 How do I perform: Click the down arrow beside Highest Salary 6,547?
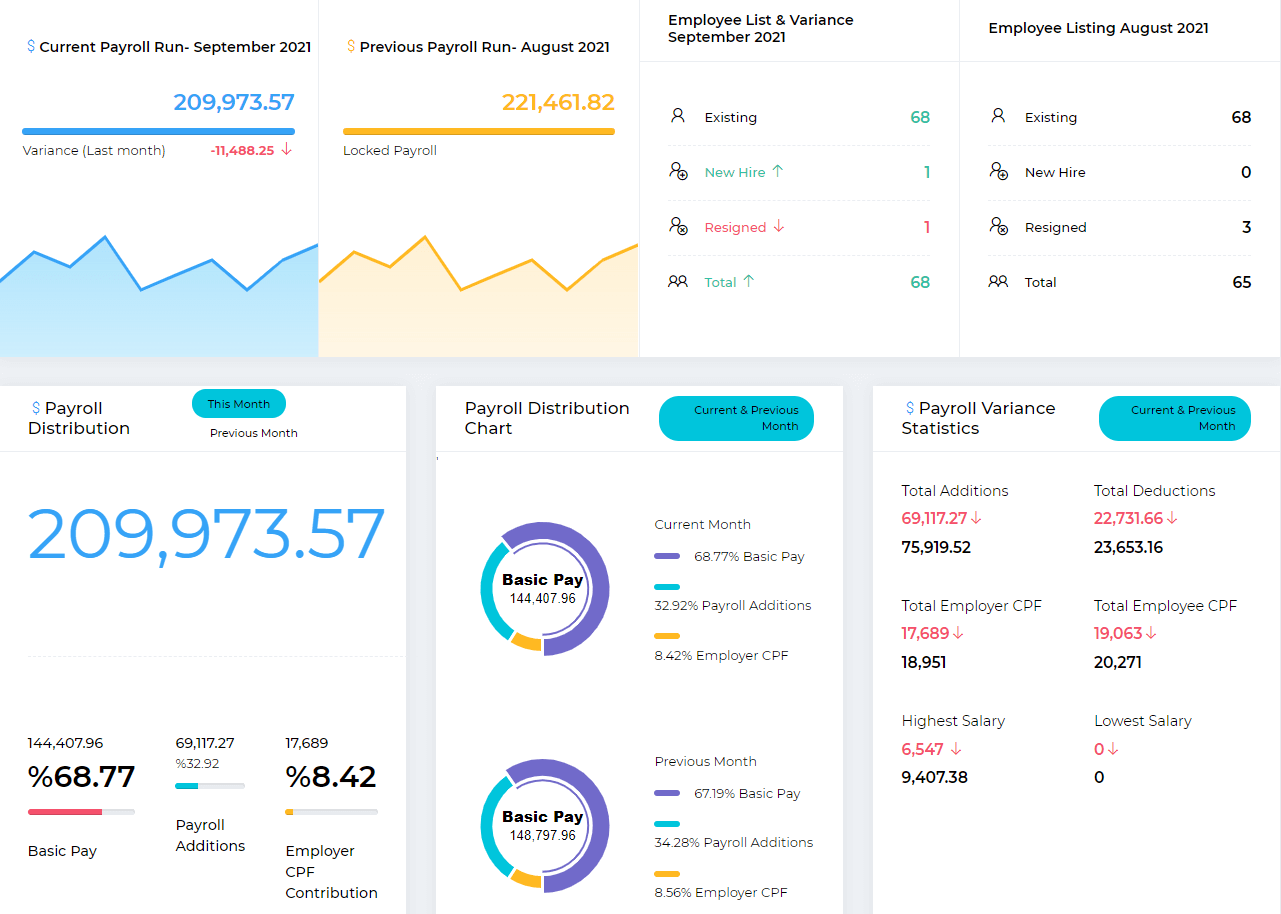[957, 749]
